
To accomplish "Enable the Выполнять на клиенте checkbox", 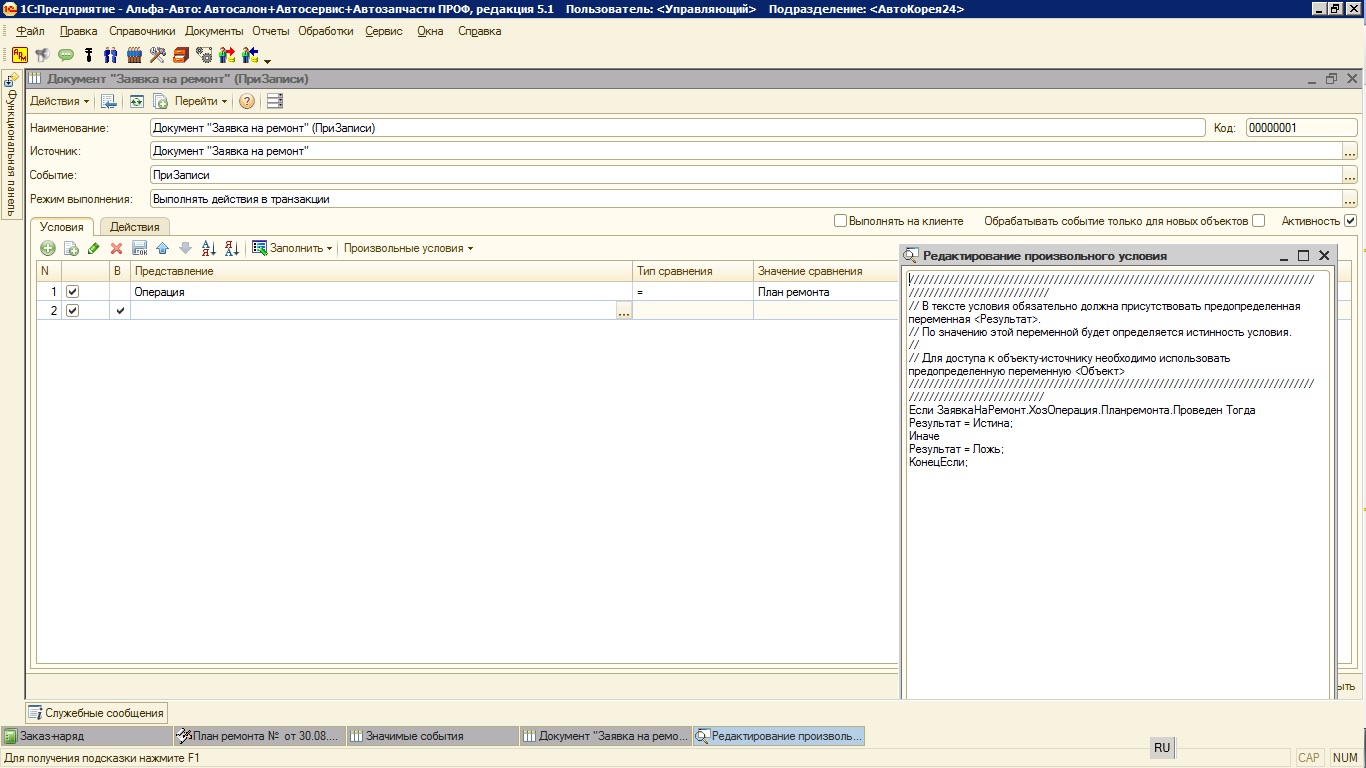I will [x=840, y=220].
